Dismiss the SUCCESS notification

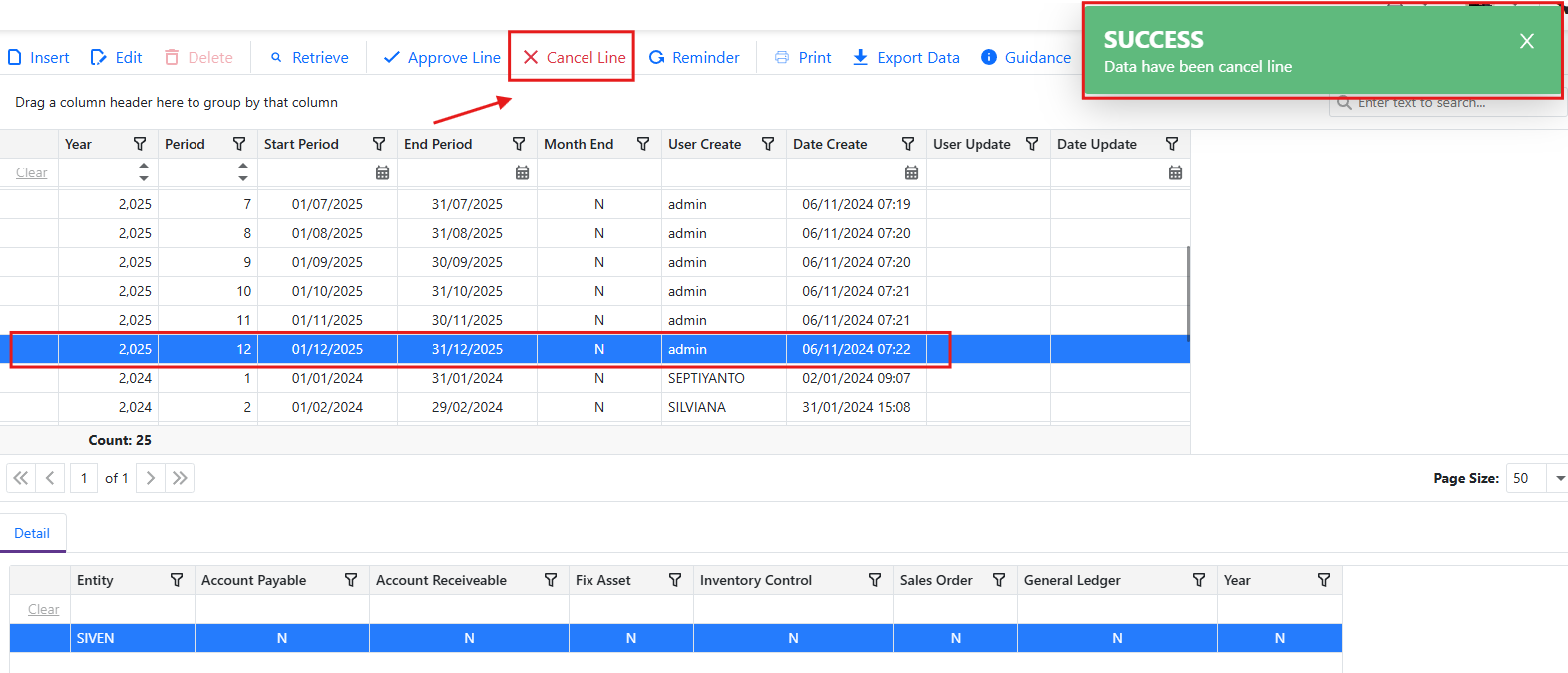[x=1527, y=41]
